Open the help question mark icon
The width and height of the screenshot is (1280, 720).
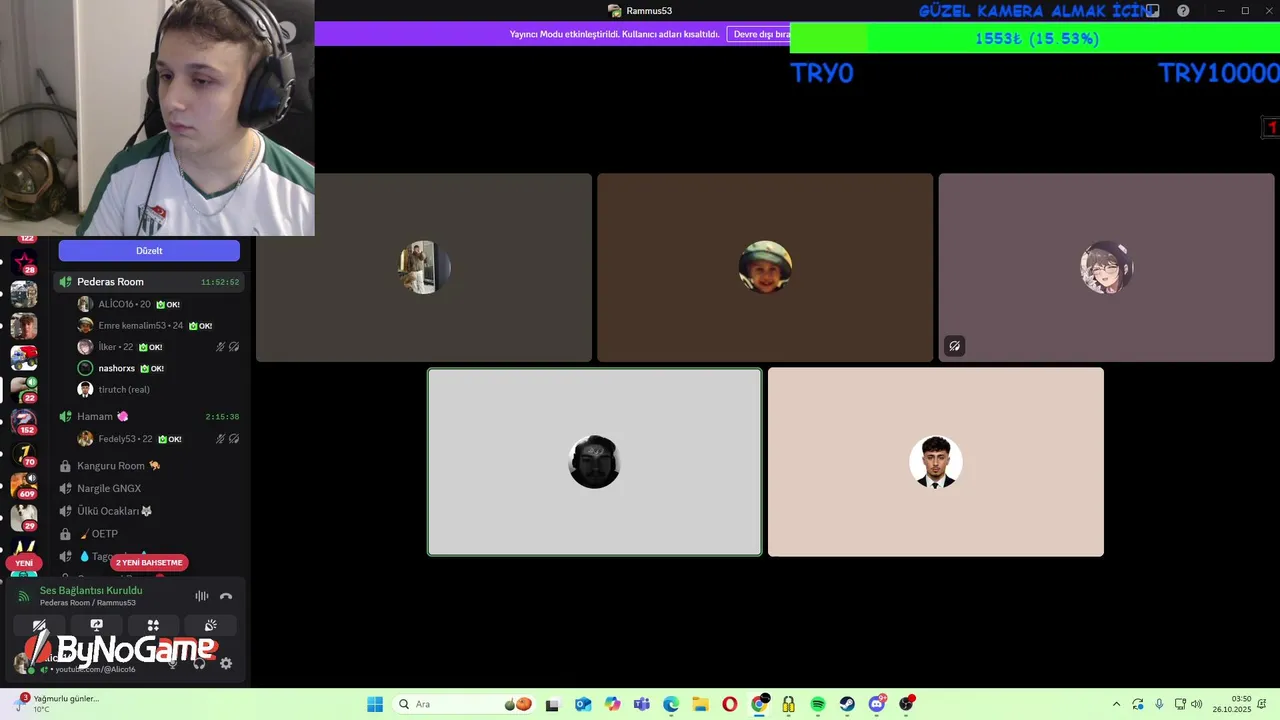tap(1183, 11)
